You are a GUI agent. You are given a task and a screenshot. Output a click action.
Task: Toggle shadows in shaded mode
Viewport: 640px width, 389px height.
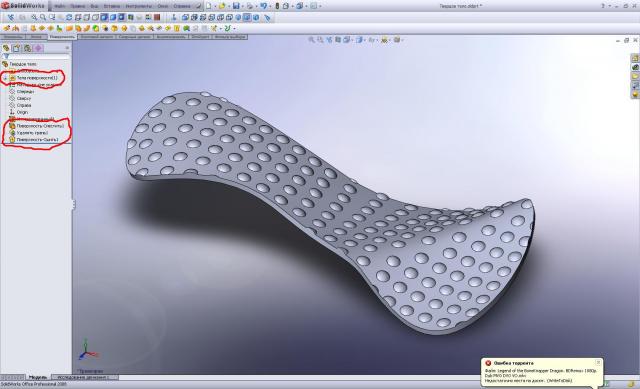(x=122, y=17)
